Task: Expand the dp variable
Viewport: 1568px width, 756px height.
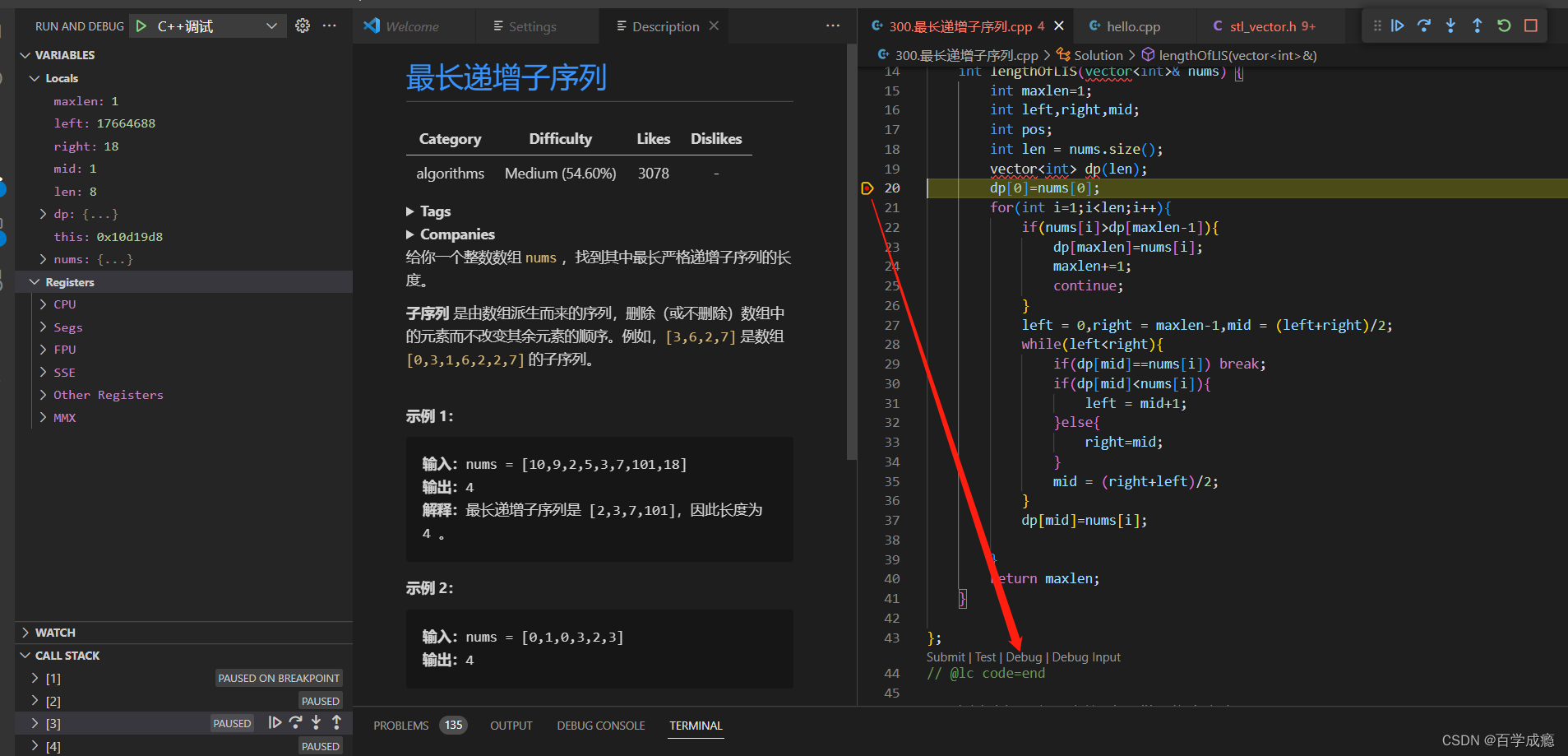Action: click(x=43, y=214)
